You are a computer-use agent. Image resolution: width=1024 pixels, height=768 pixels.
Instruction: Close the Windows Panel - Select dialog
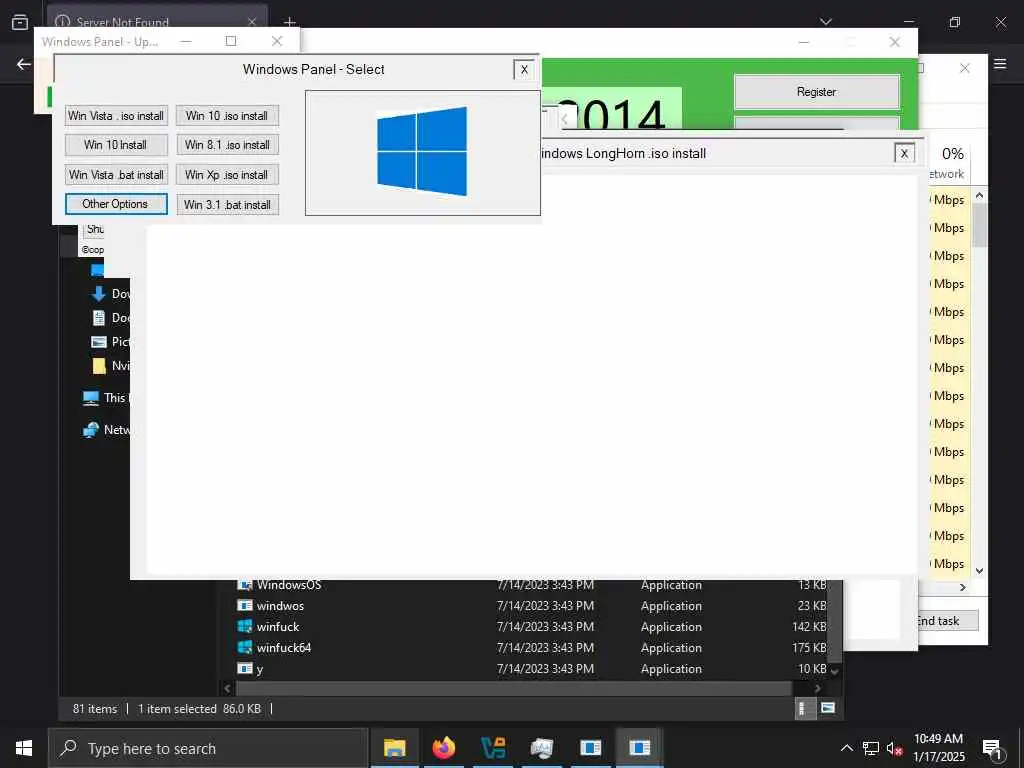click(524, 70)
